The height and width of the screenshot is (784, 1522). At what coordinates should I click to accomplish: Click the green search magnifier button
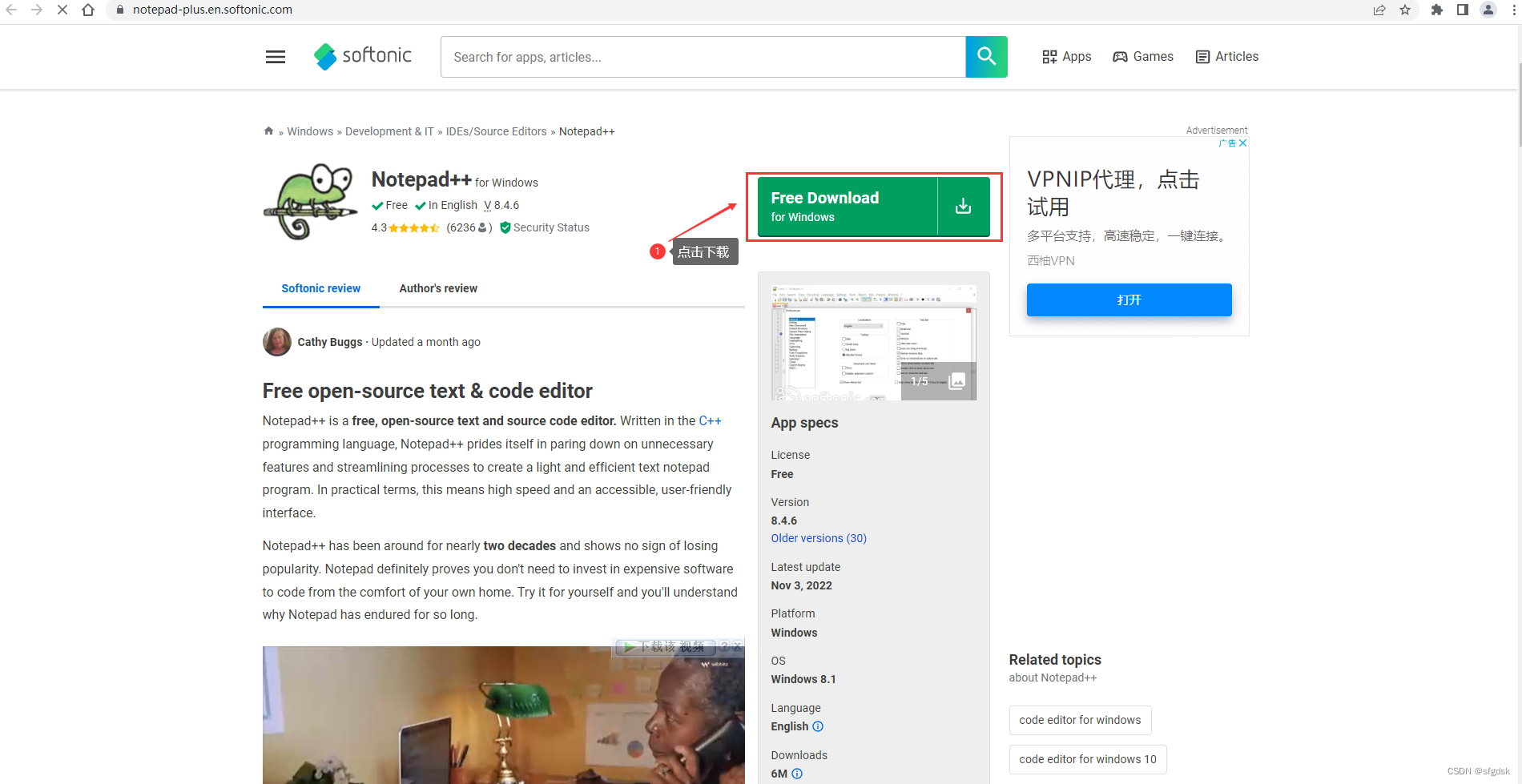click(986, 57)
